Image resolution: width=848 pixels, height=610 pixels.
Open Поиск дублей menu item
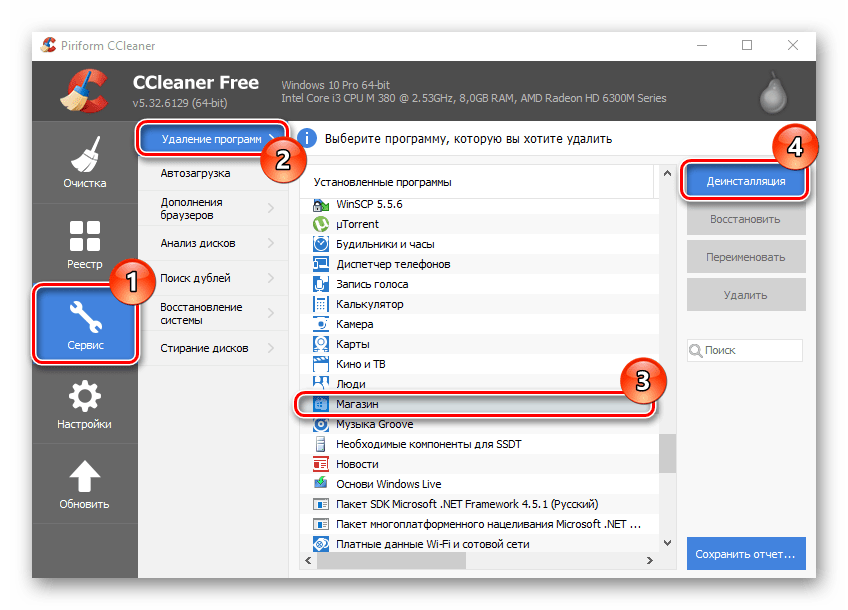tap(196, 278)
